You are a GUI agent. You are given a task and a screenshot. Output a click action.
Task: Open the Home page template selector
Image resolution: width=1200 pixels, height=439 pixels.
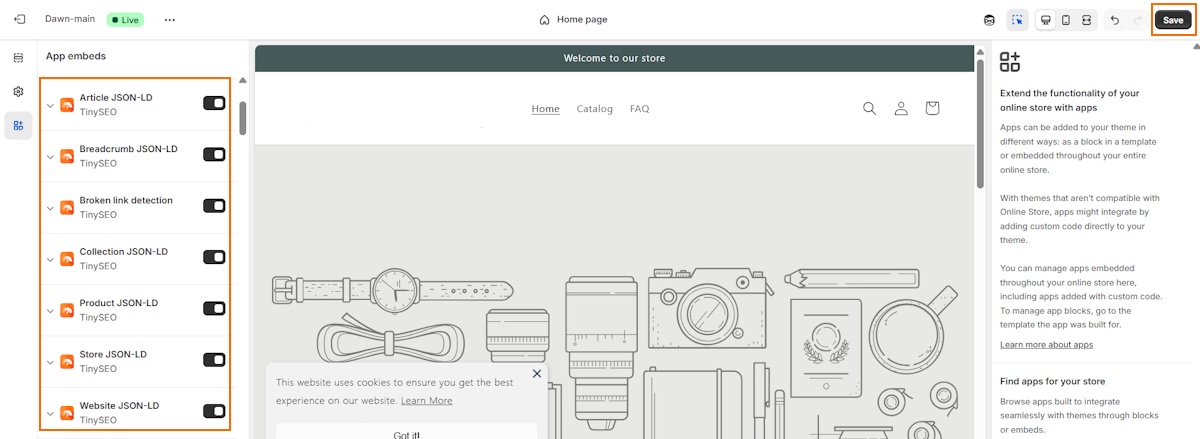point(573,20)
